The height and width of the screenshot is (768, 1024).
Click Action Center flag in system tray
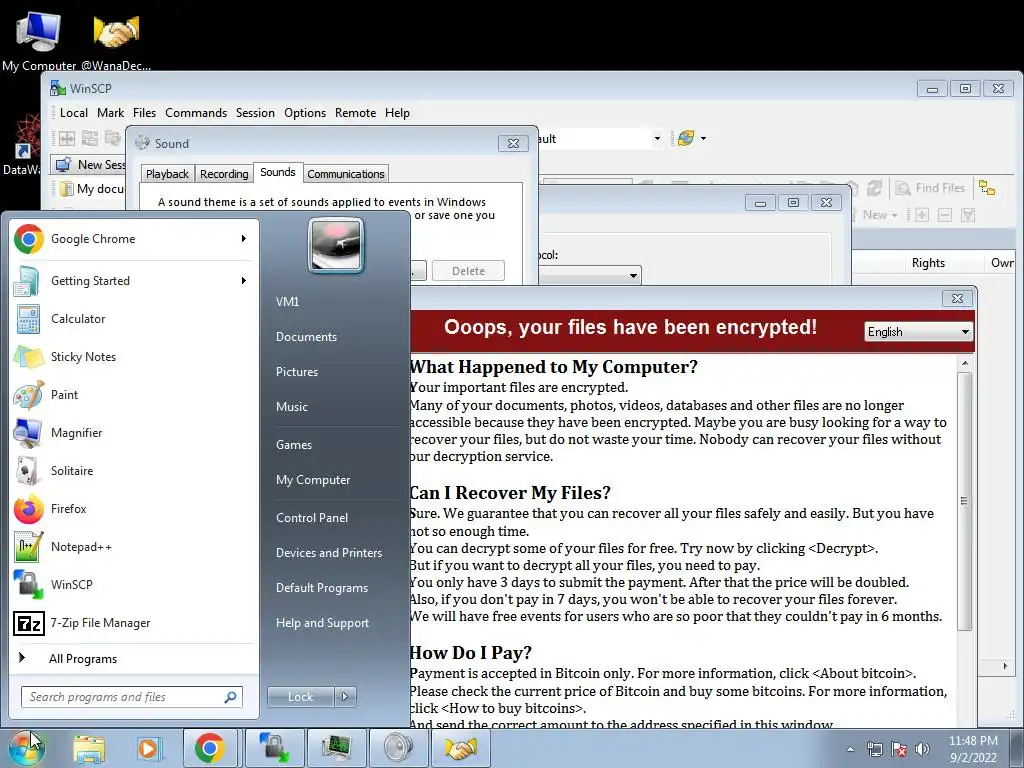point(899,749)
